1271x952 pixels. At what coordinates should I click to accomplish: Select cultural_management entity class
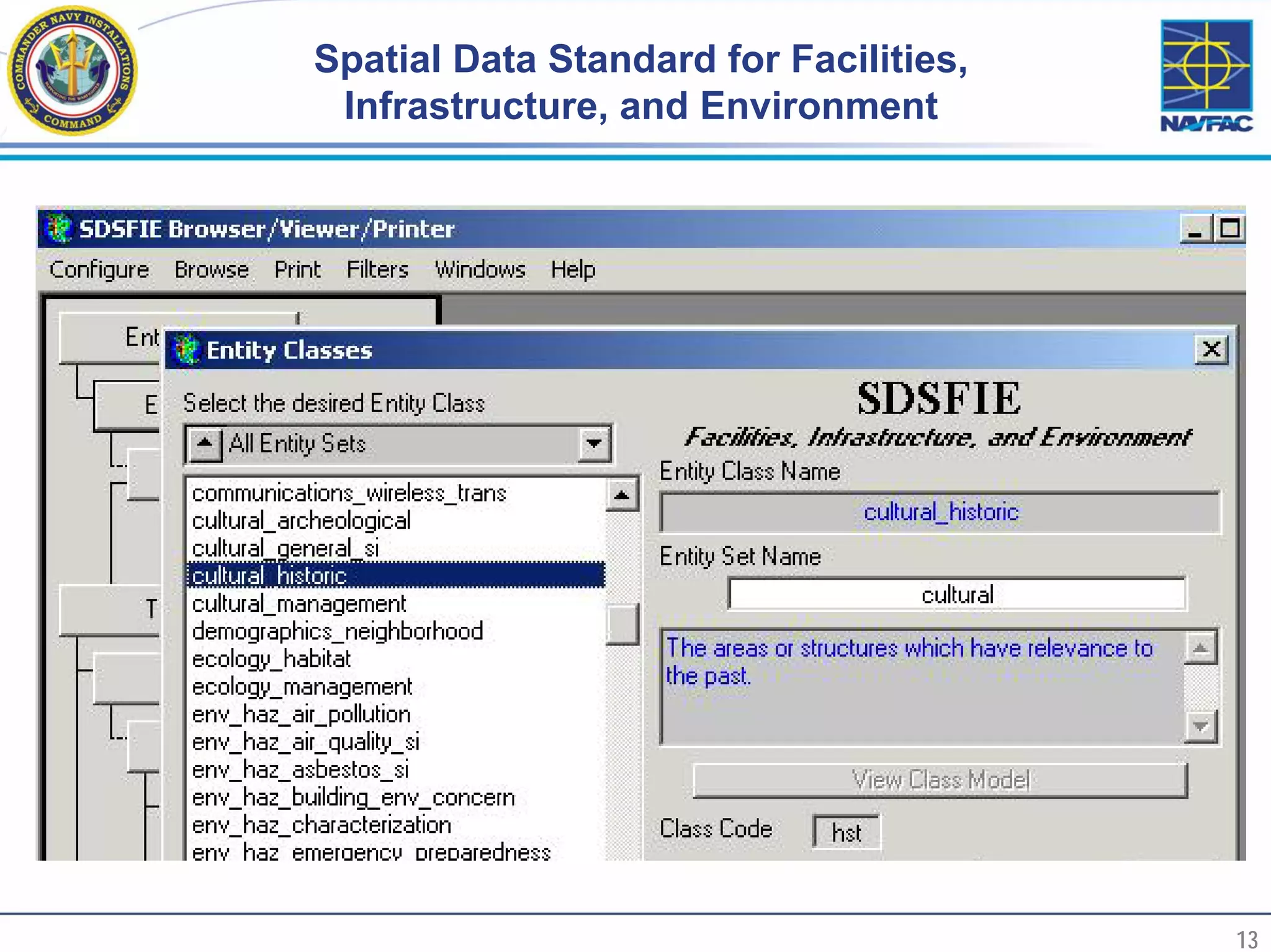click(x=395, y=604)
